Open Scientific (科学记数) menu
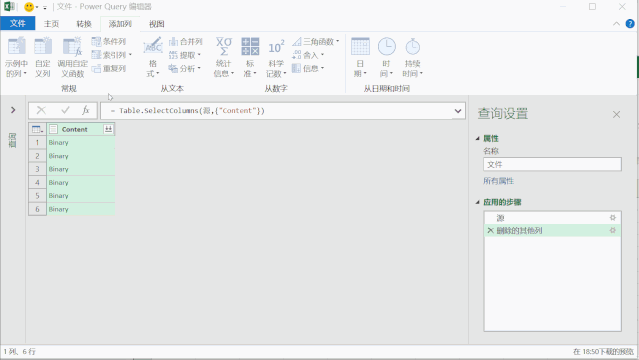Image resolution: width=639 pixels, height=360 pixels. pyautogui.click(x=276, y=57)
